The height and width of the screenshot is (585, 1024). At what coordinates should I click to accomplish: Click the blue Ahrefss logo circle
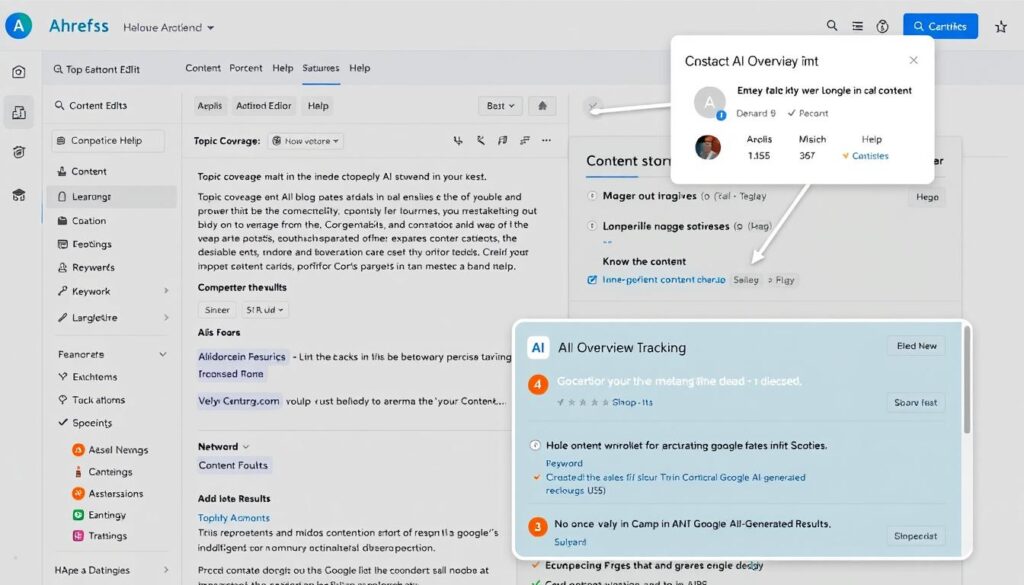coord(18,26)
